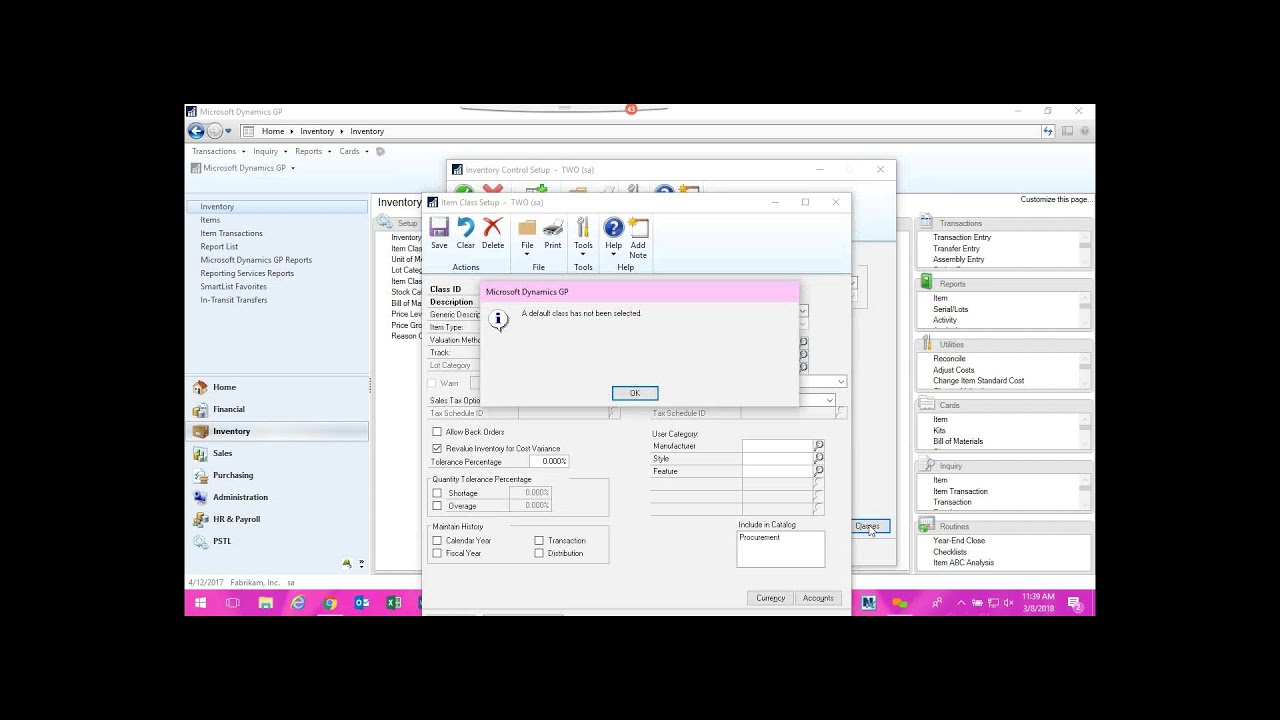1280x720 pixels.
Task: Click the Back navigation arrow
Action: (x=196, y=131)
